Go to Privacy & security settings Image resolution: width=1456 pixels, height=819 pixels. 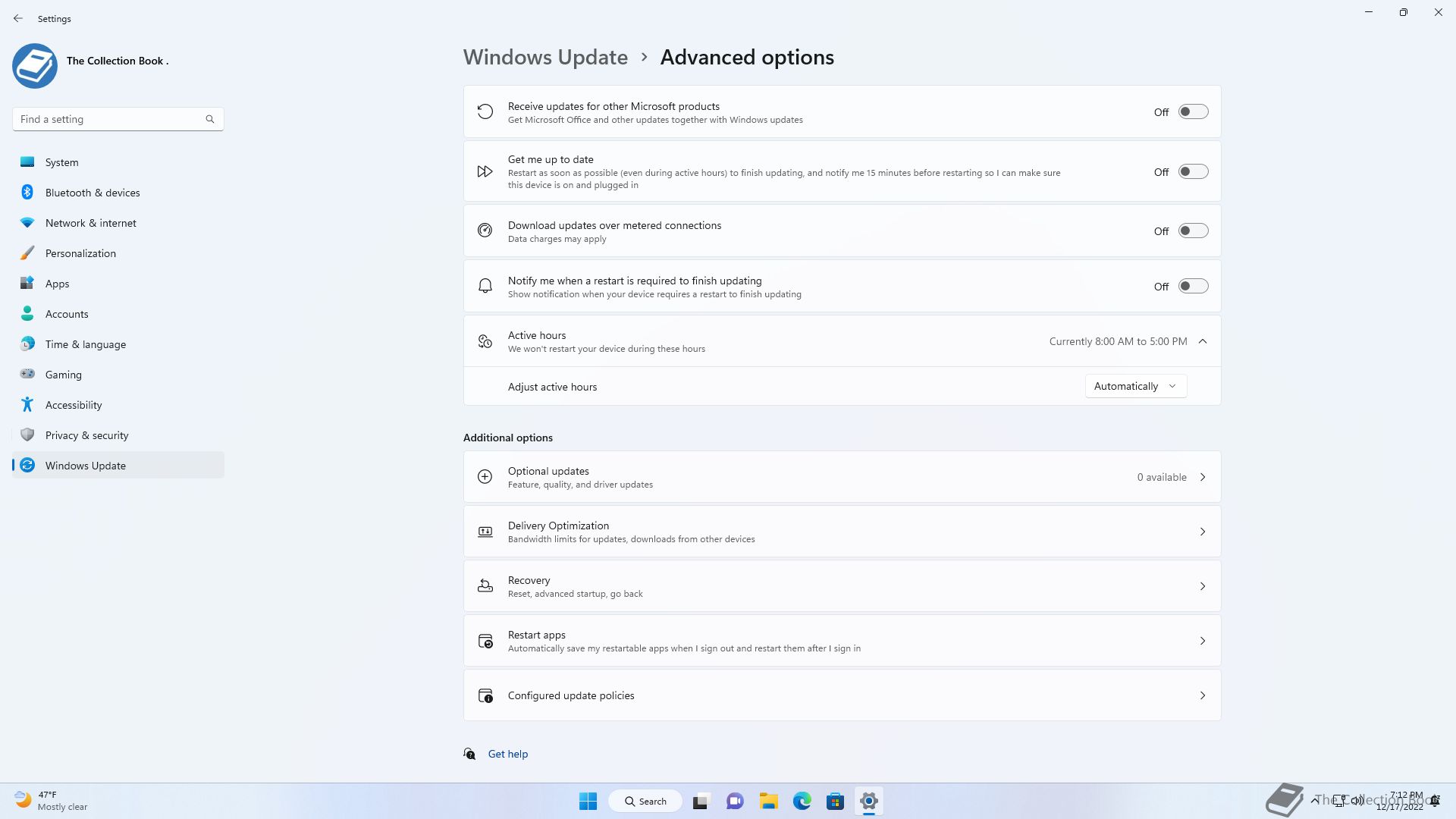coord(118,435)
